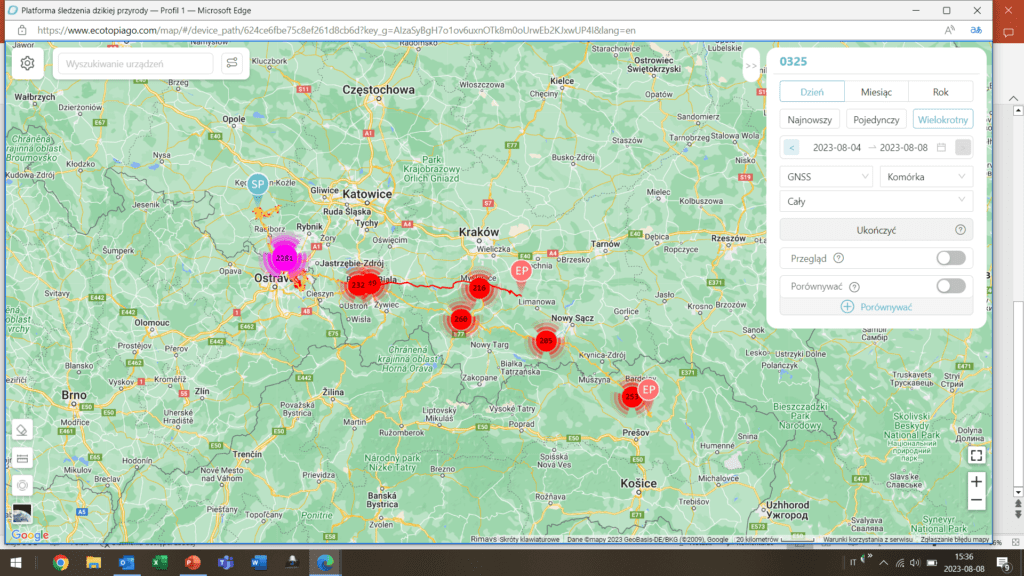Switch to satellite view thumbnail

[22, 514]
